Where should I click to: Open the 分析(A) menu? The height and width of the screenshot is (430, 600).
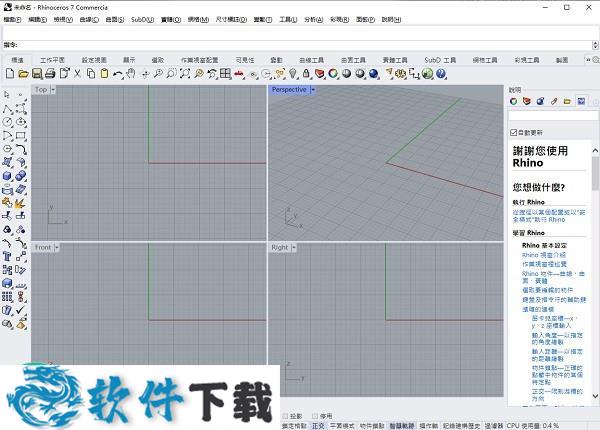(313, 20)
